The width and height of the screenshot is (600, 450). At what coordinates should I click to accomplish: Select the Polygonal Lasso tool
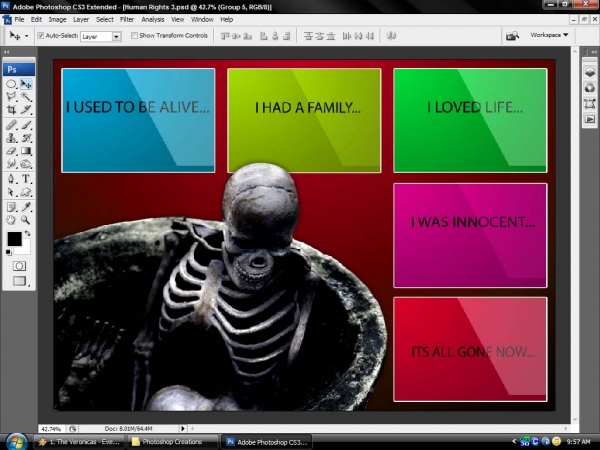(x=11, y=96)
